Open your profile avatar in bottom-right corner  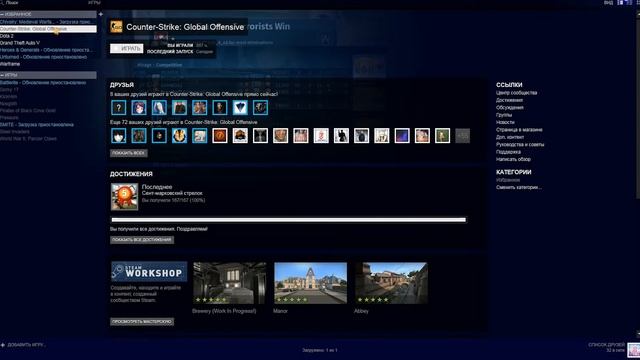click(x=633, y=350)
